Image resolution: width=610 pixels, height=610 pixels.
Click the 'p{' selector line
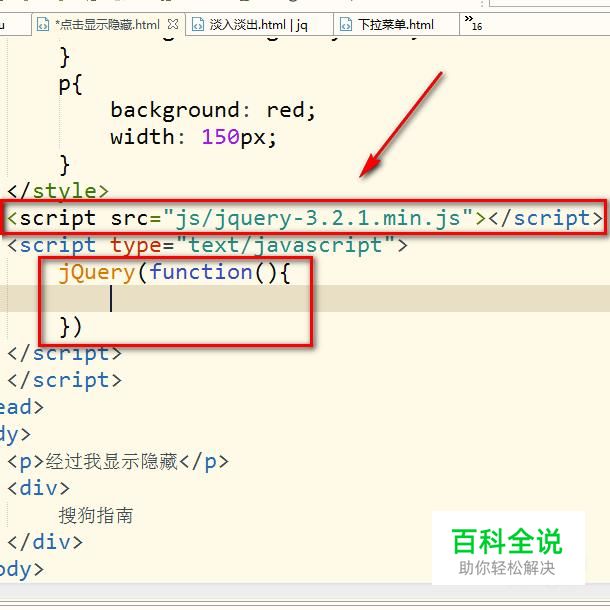pyautogui.click(x=70, y=84)
